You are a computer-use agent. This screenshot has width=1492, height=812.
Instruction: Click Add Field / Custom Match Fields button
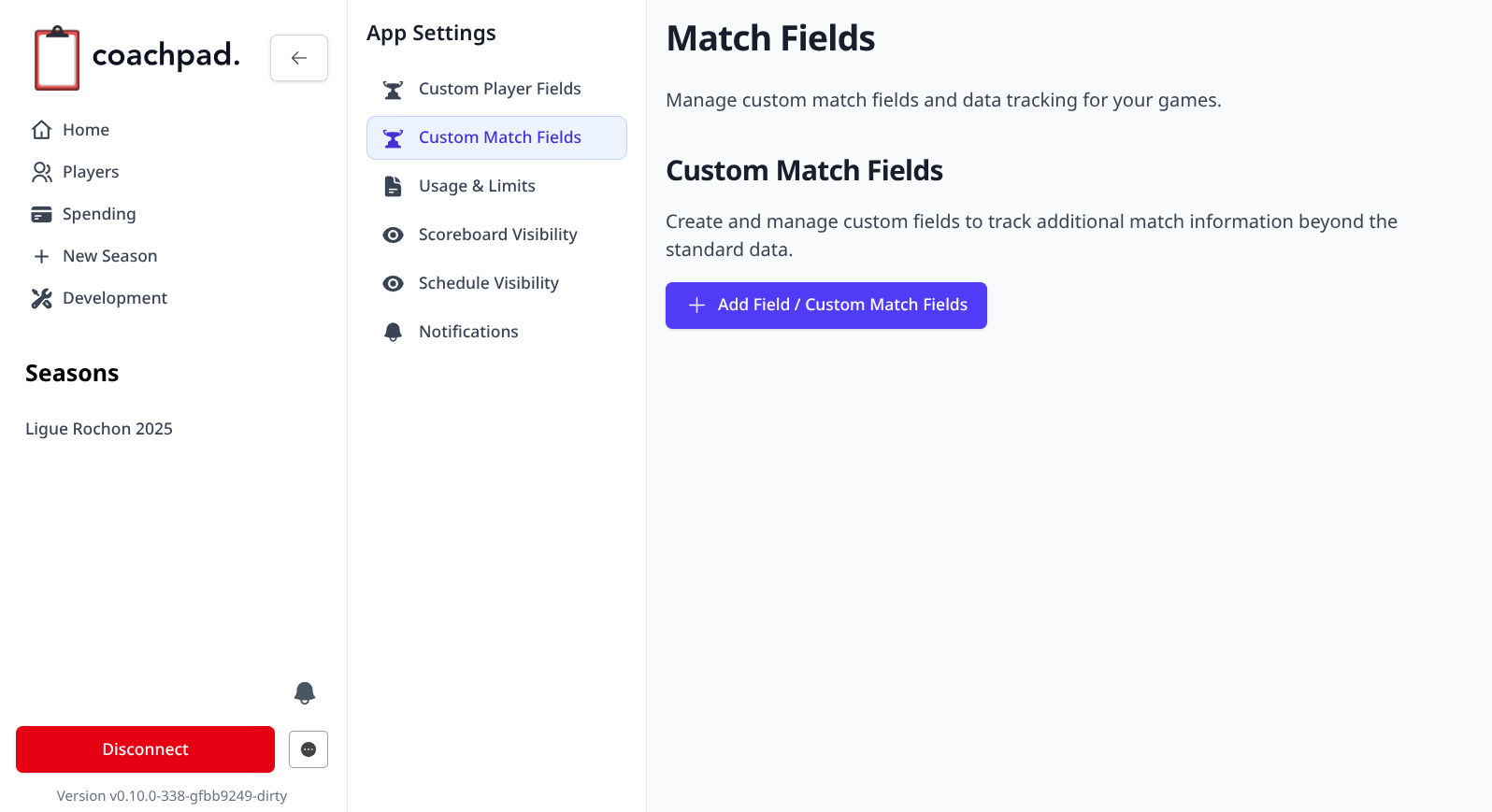pos(825,306)
